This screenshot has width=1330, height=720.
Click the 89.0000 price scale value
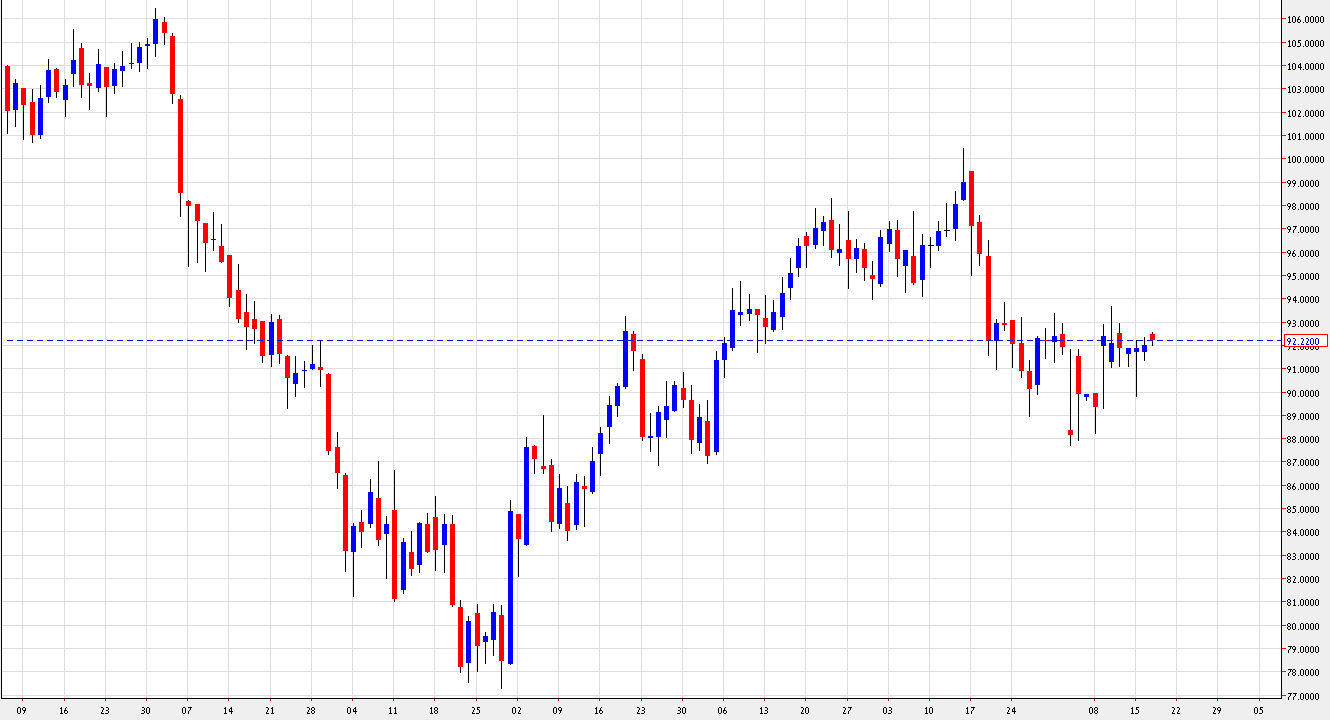click(x=1304, y=416)
